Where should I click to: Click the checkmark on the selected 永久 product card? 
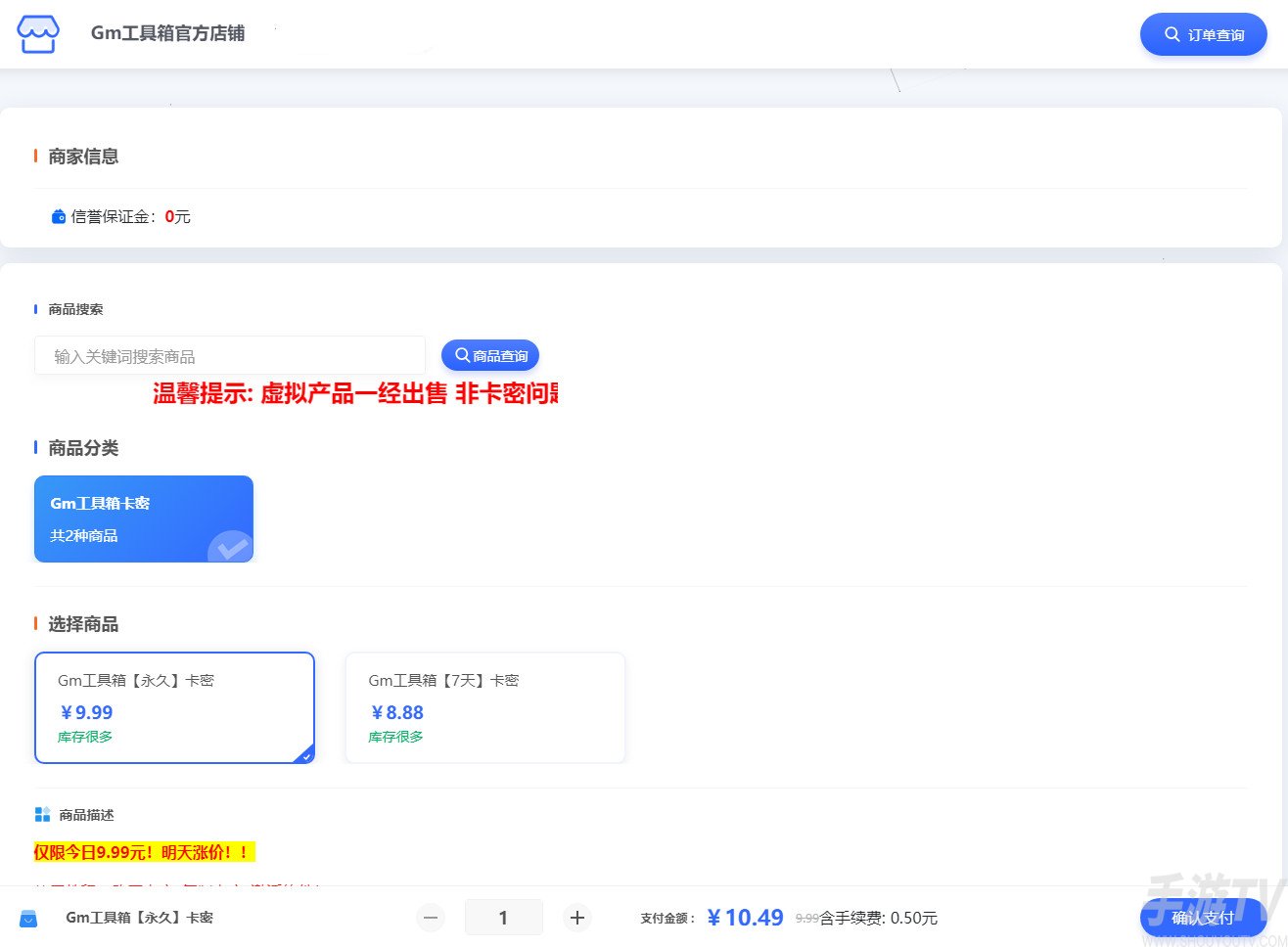[304, 754]
